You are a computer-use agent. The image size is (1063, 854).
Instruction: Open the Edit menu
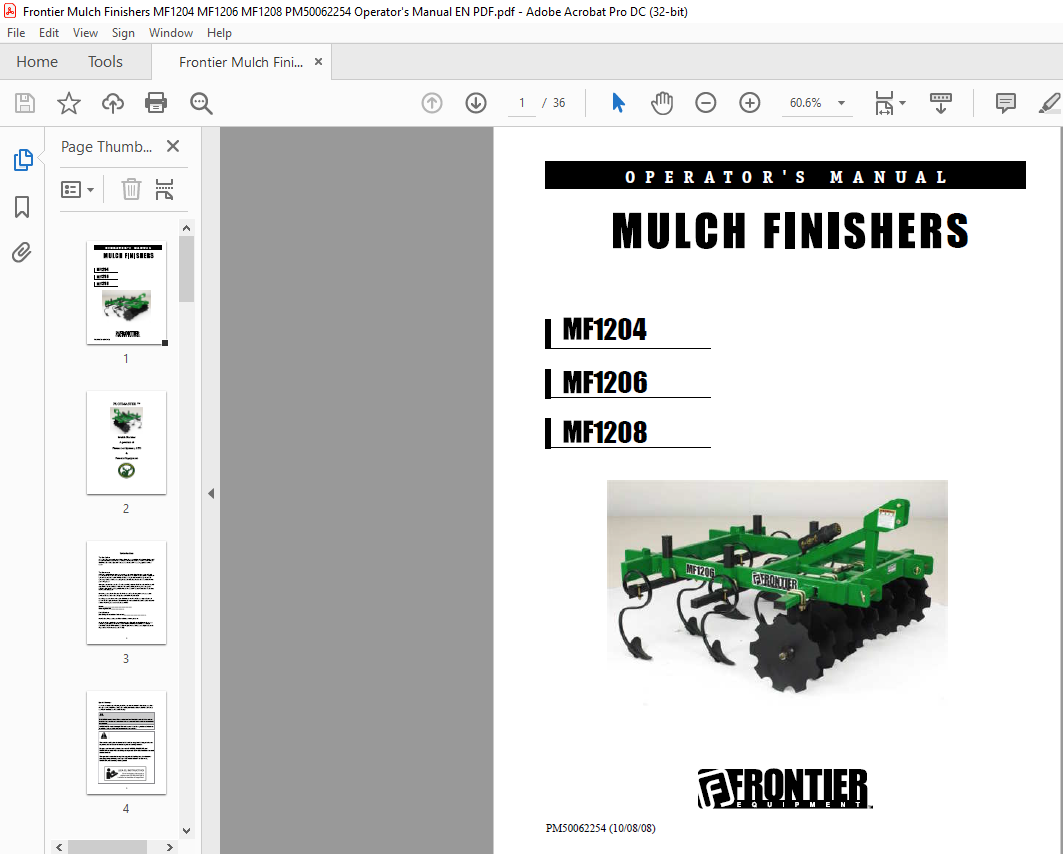(x=49, y=33)
